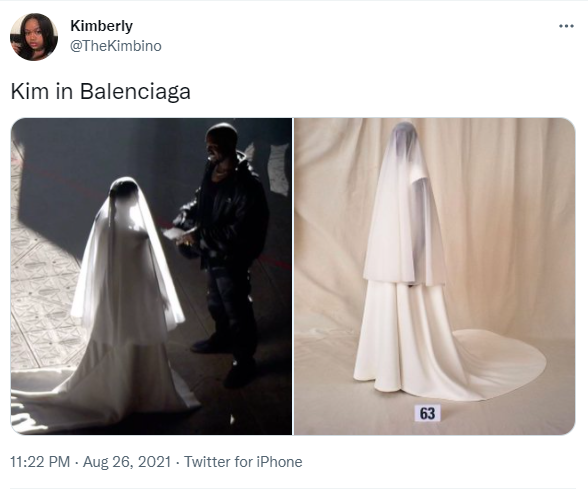Click the word Kim in the tweet text

click(x=30, y=91)
